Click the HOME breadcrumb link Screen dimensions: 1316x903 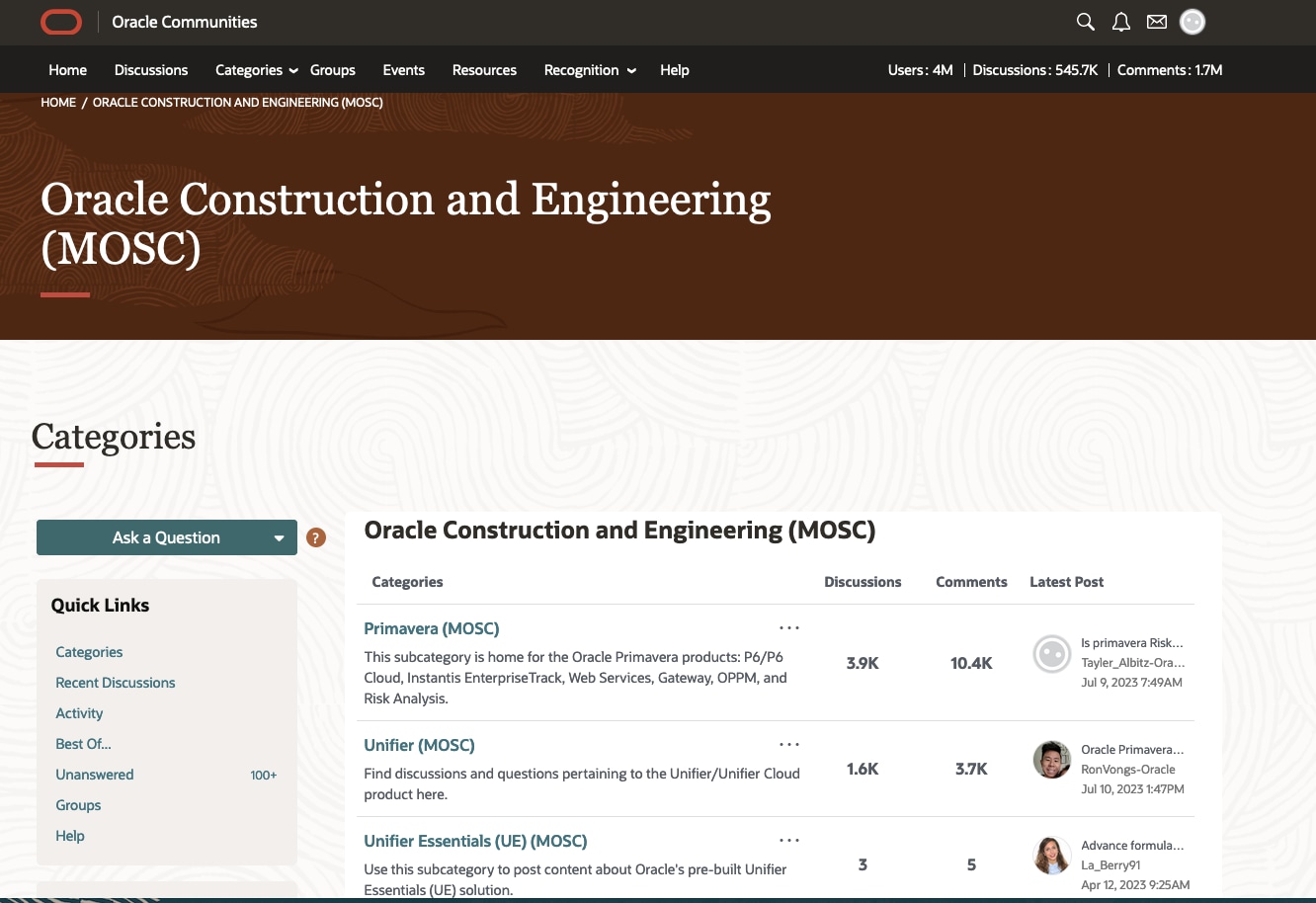[x=58, y=103]
